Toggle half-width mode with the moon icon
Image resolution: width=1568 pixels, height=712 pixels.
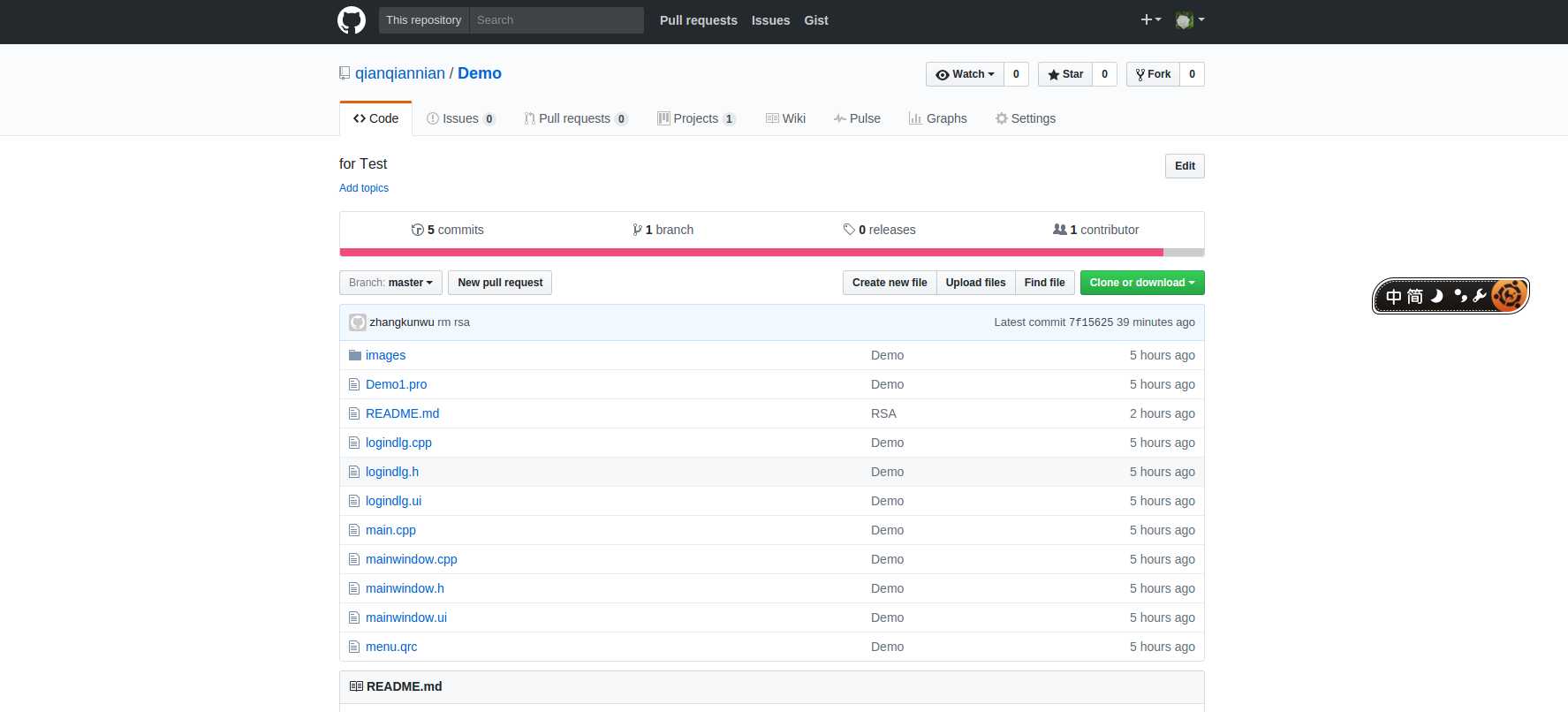pos(1437,296)
